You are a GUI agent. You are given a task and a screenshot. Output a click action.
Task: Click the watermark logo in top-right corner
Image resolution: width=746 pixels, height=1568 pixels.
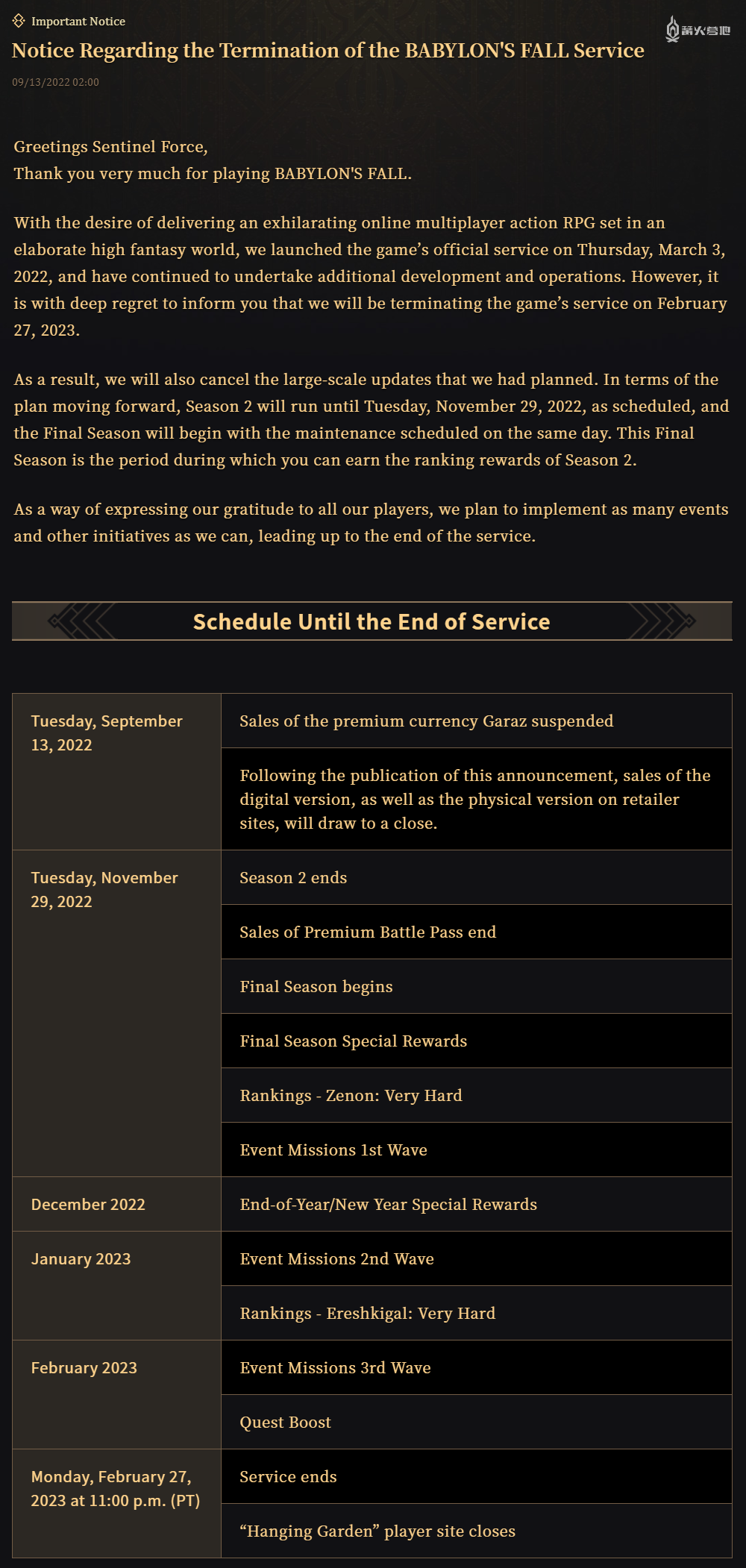click(x=698, y=30)
